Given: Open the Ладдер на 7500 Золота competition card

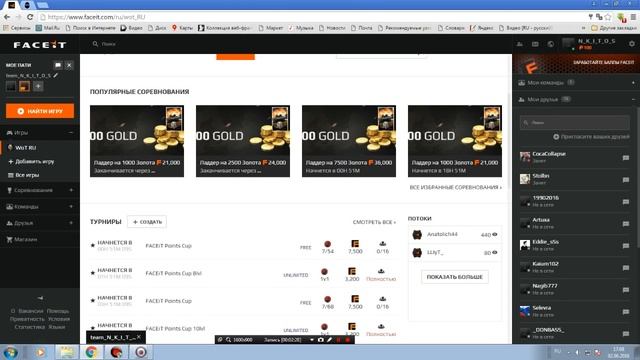Looking at the screenshot, I should 349,141.
